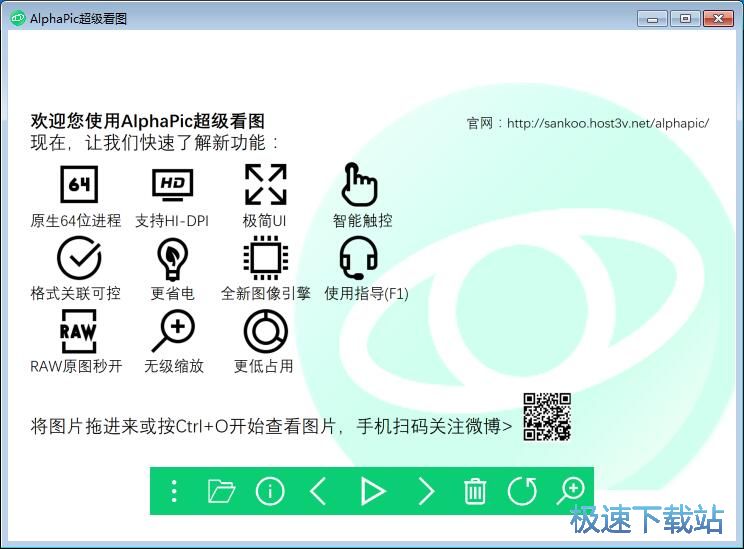Screen dimensions: 744x549
Task: Close the AlphaPic window
Action: [718, 19]
